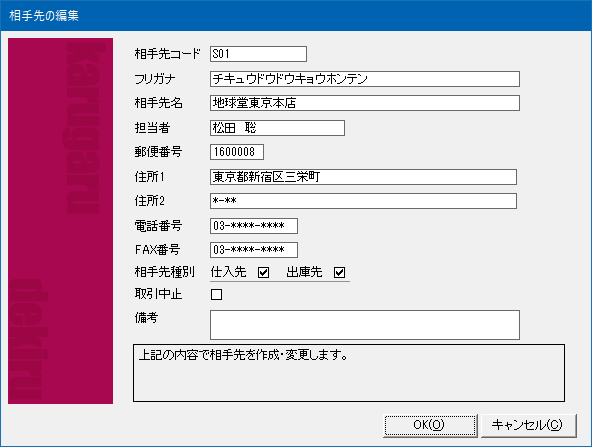Viewport: 592px width, 447px height.
Task: Toggle the 出庫先 checkbox
Action: point(339,272)
